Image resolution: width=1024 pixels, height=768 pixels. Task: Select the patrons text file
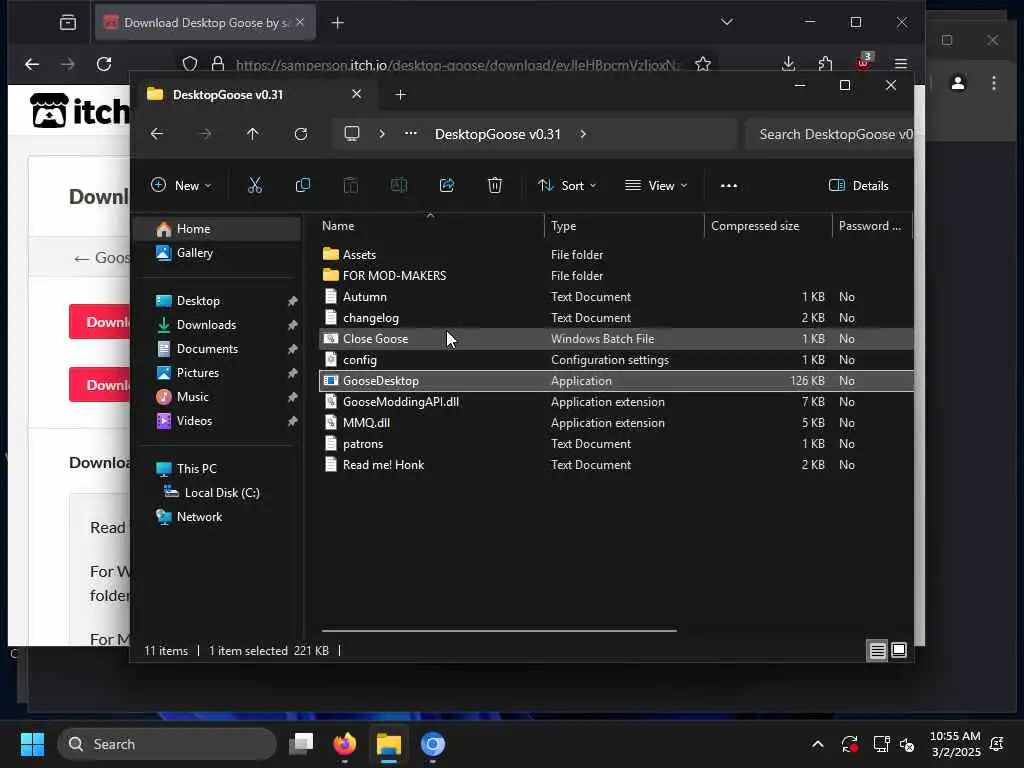[x=616, y=443]
